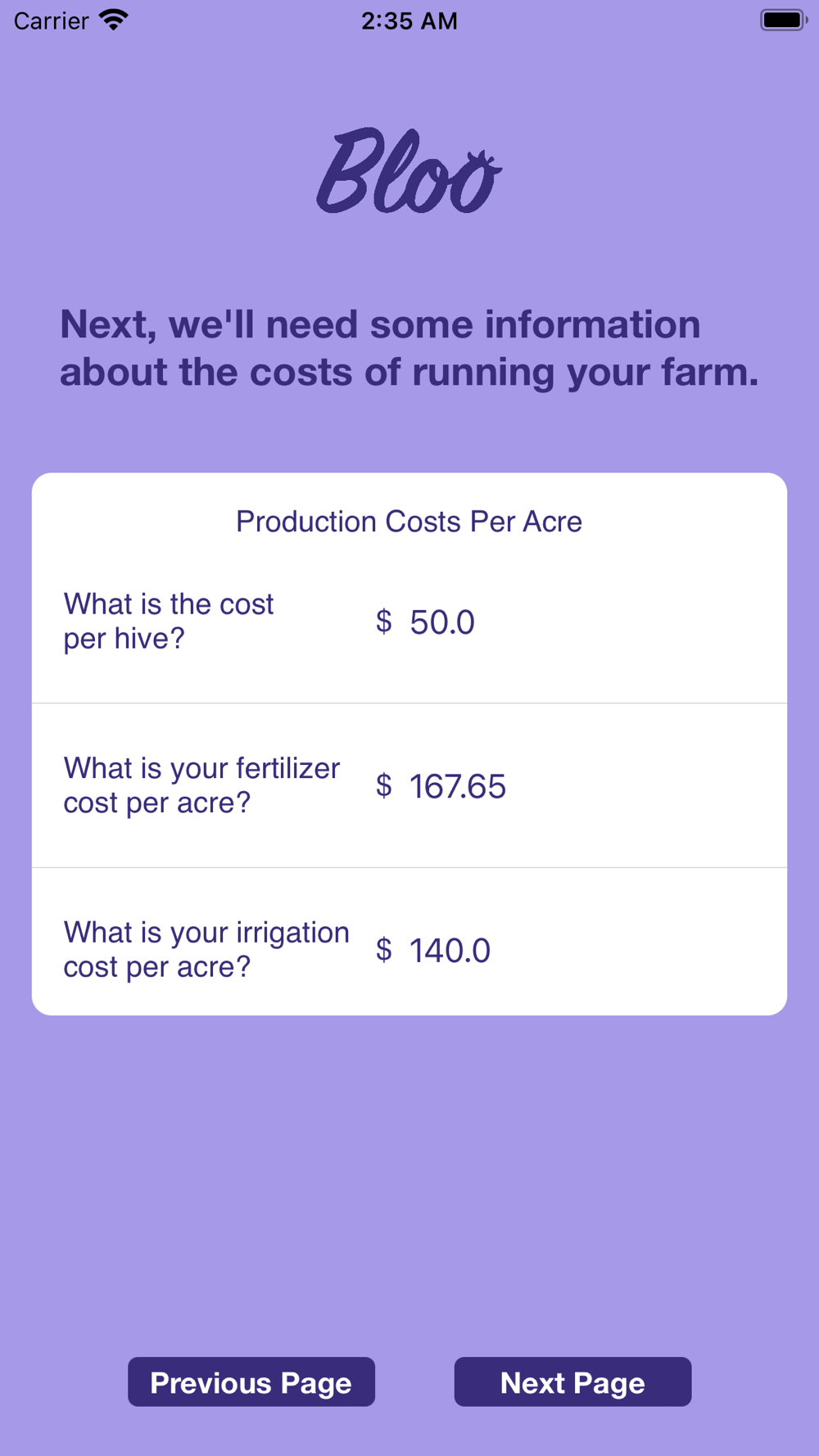The image size is (819, 1456).
Task: Tap the Wi-Fi status icon
Action: point(114,20)
